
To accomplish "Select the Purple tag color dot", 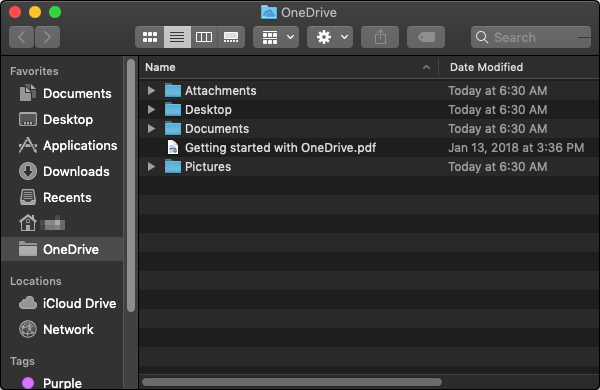I will click(28, 383).
